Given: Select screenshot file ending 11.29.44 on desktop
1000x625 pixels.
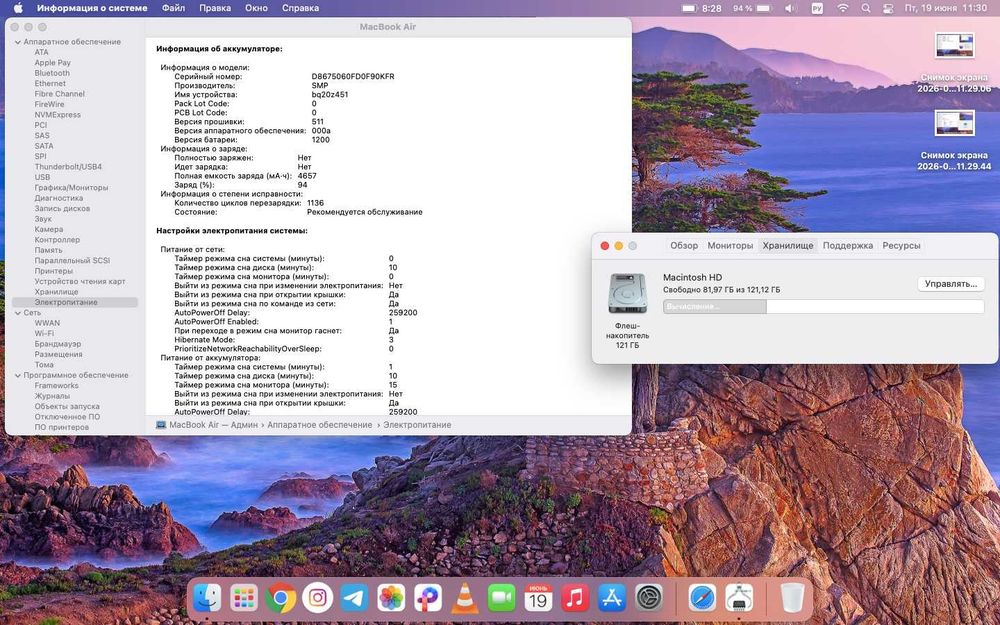Looking at the screenshot, I should click(954, 141).
